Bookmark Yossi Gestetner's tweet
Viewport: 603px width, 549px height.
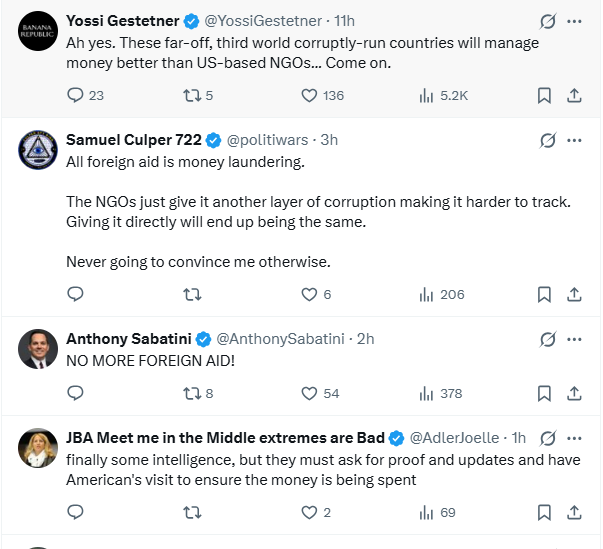[x=544, y=96]
